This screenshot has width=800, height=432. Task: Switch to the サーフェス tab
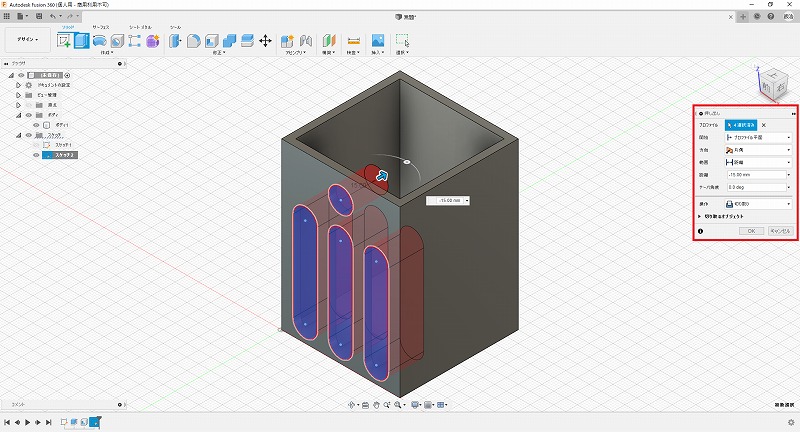[x=101, y=27]
